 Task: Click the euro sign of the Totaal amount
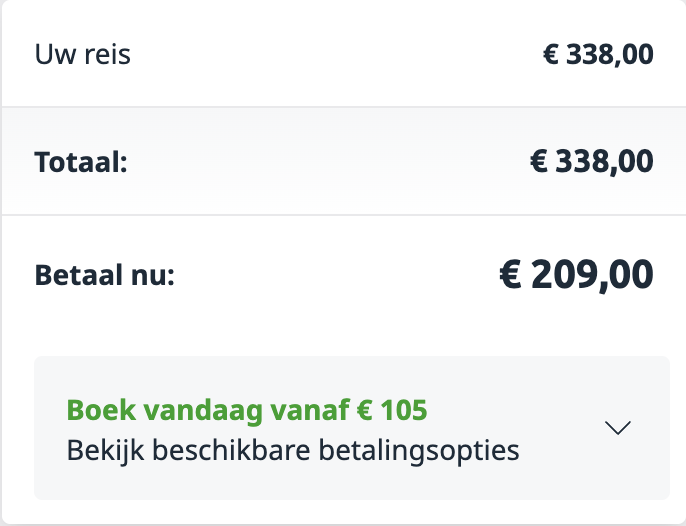point(540,160)
